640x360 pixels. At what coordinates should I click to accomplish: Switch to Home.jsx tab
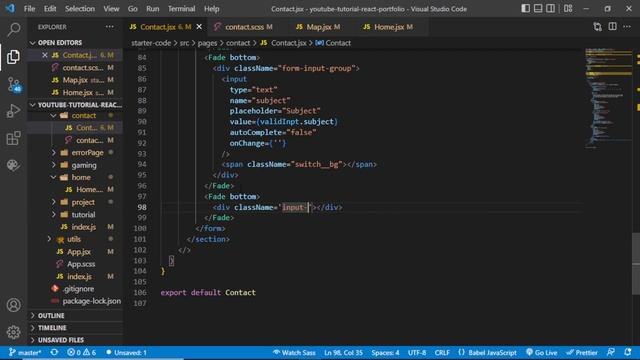coord(389,27)
